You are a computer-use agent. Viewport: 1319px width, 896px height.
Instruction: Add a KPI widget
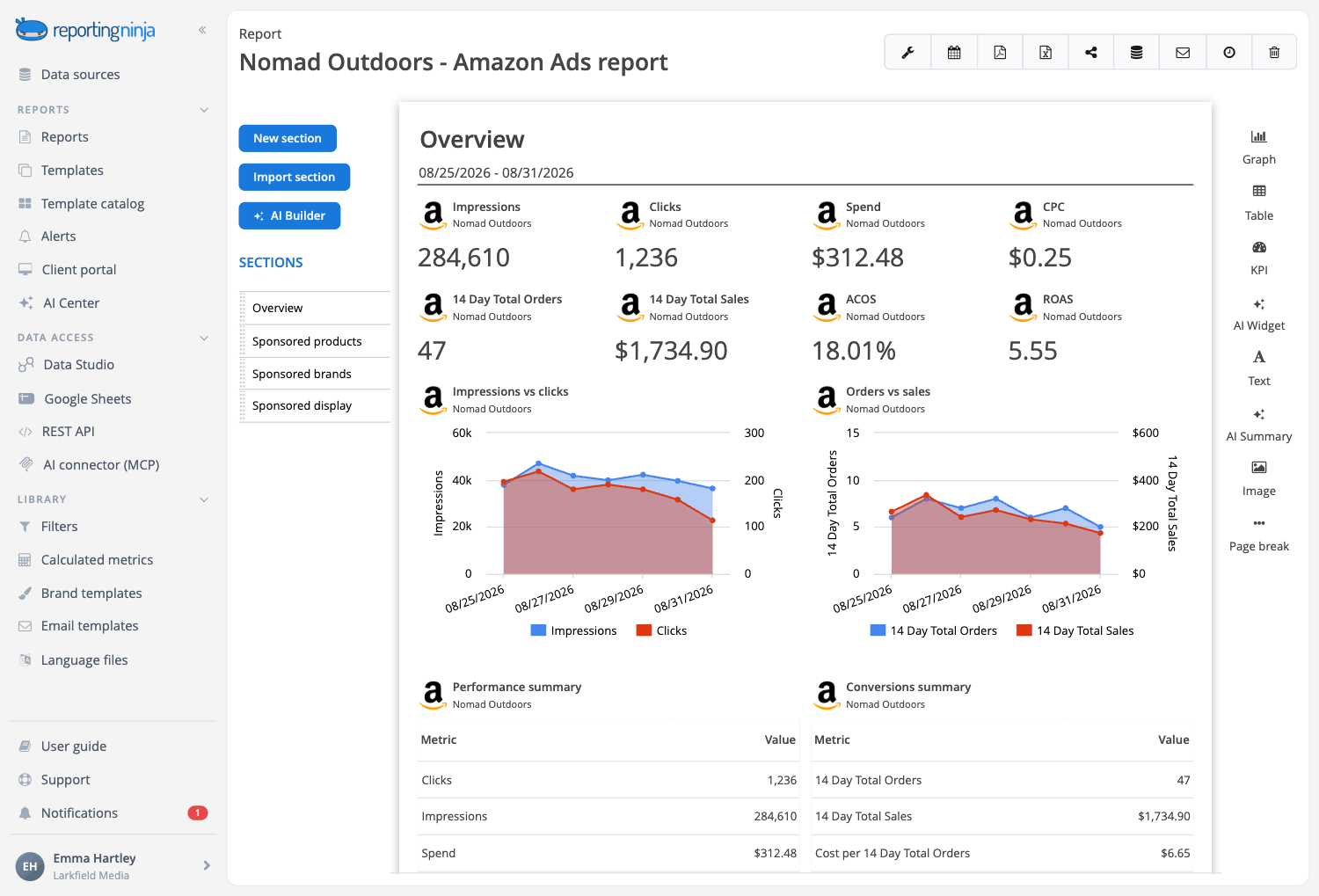tap(1259, 258)
